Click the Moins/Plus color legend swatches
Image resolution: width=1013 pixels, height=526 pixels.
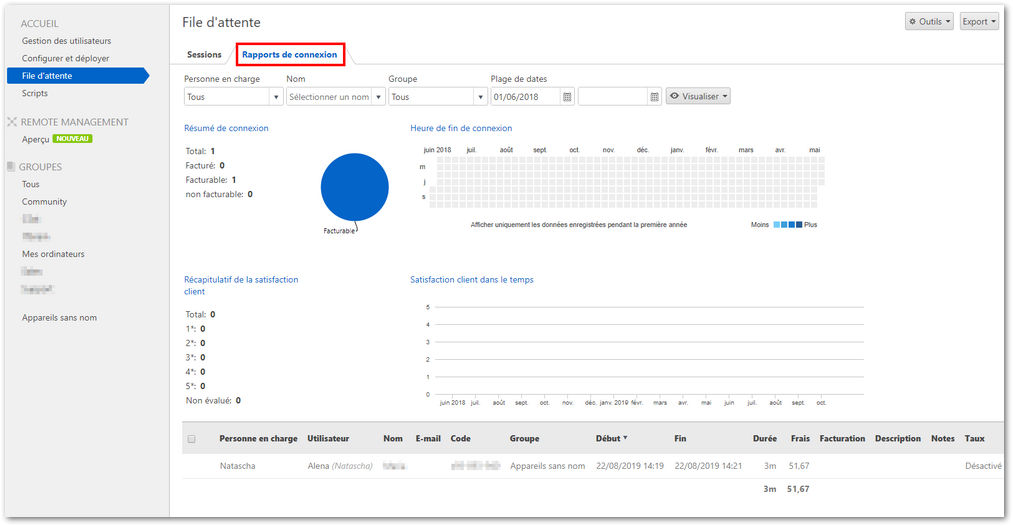coord(788,225)
